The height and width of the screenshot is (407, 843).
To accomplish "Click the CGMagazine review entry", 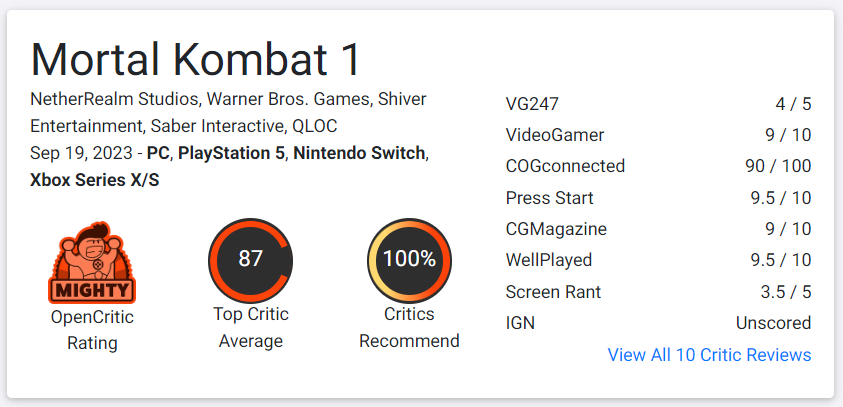I will [x=658, y=229].
